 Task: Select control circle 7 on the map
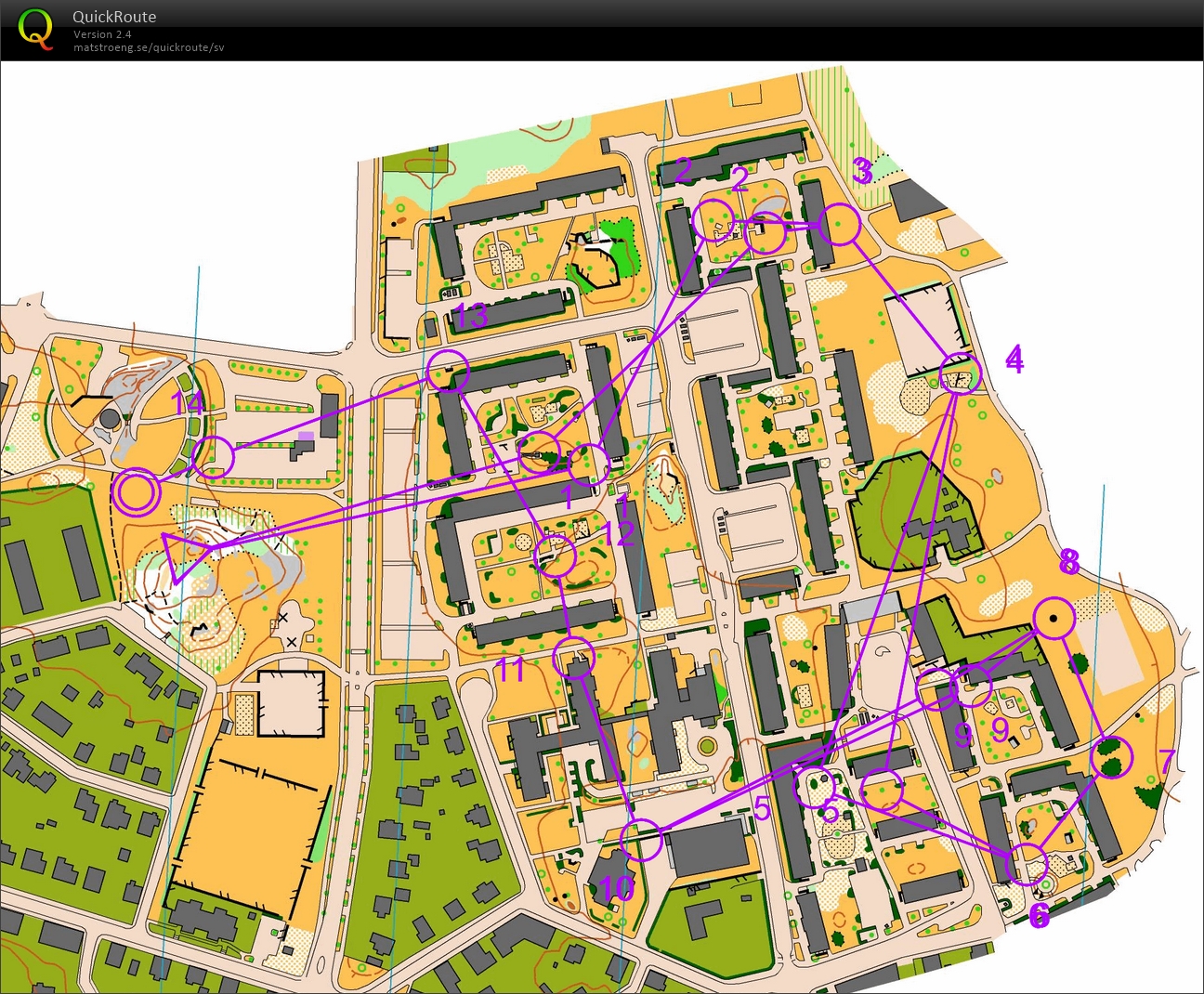point(1112,758)
